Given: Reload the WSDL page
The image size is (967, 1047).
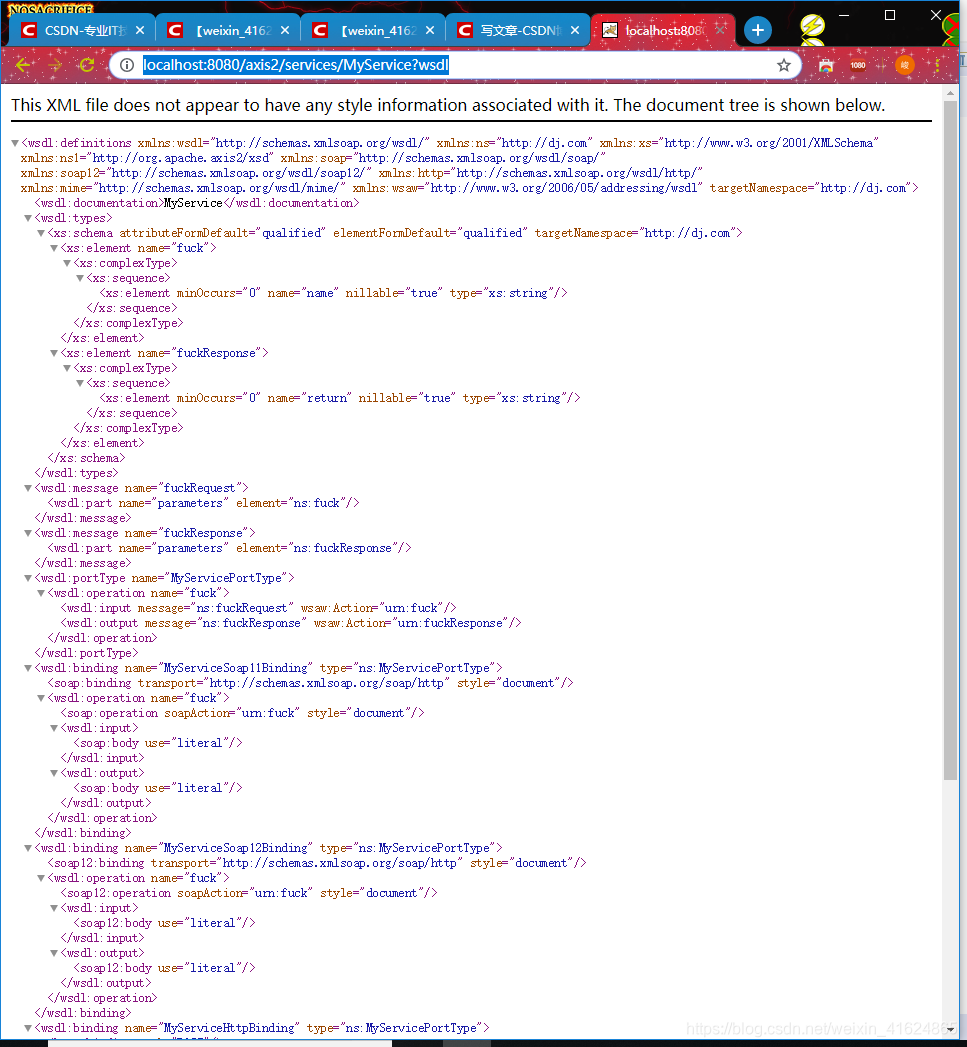Looking at the screenshot, I should pyautogui.click(x=86, y=65).
